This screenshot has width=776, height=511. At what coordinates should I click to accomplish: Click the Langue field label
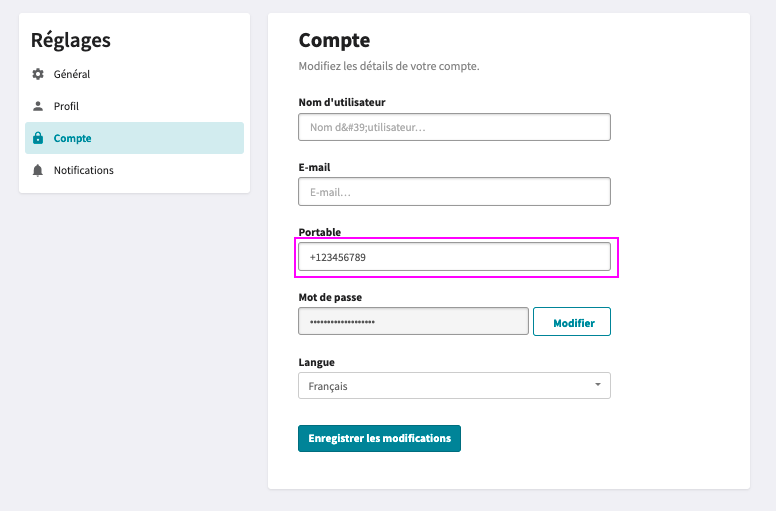(x=316, y=362)
